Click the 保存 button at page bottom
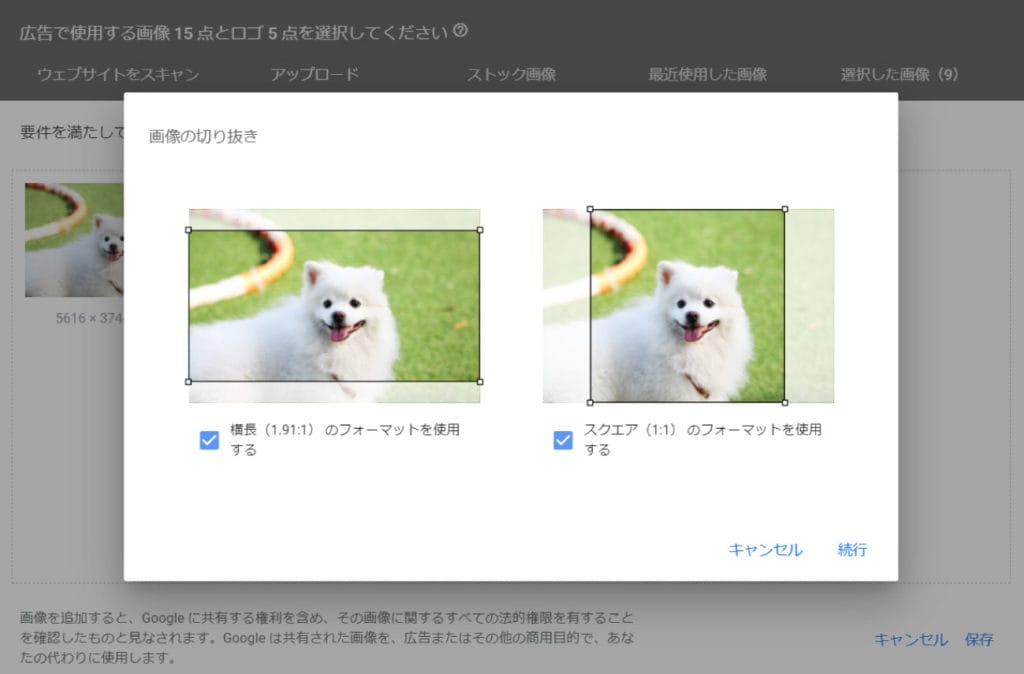The width and height of the screenshot is (1024, 674). tap(979, 640)
